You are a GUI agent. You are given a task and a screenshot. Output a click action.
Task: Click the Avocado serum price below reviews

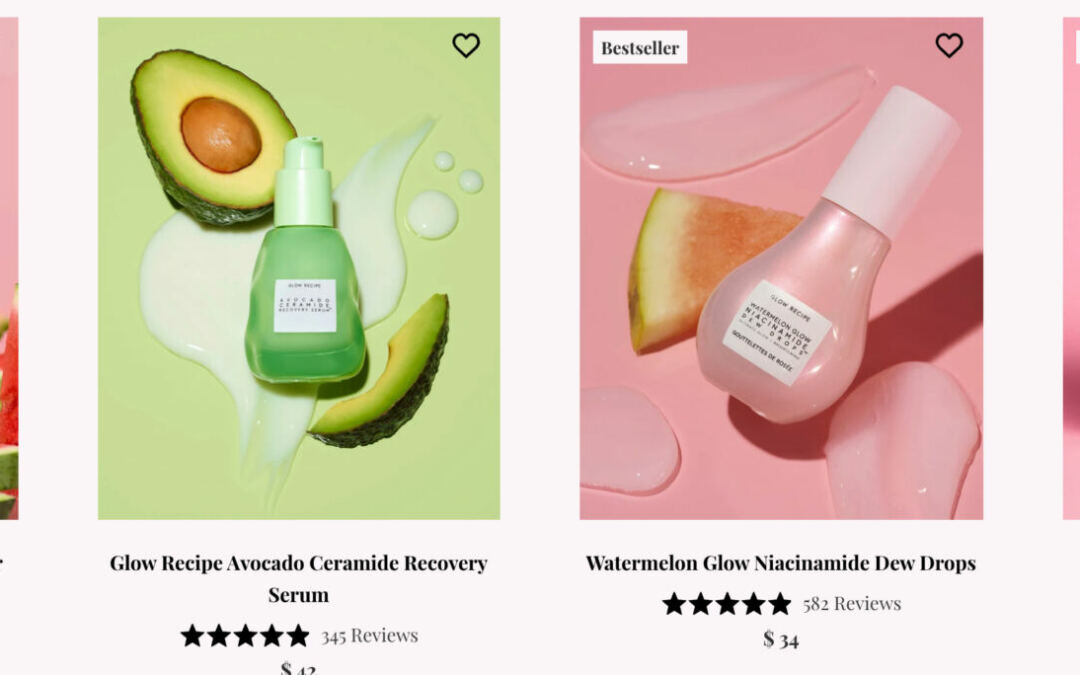tap(298, 668)
